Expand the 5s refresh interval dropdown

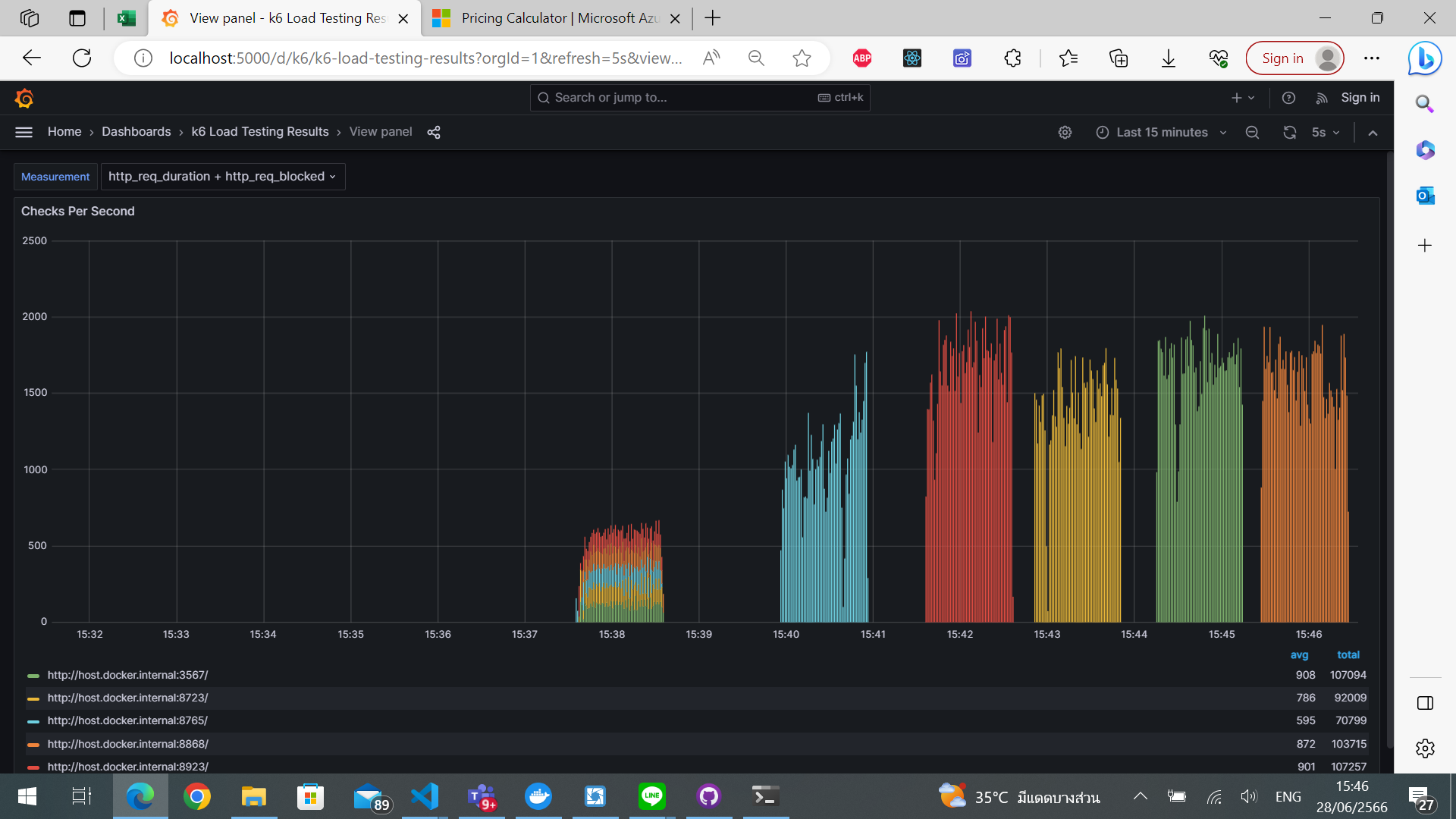1326,132
